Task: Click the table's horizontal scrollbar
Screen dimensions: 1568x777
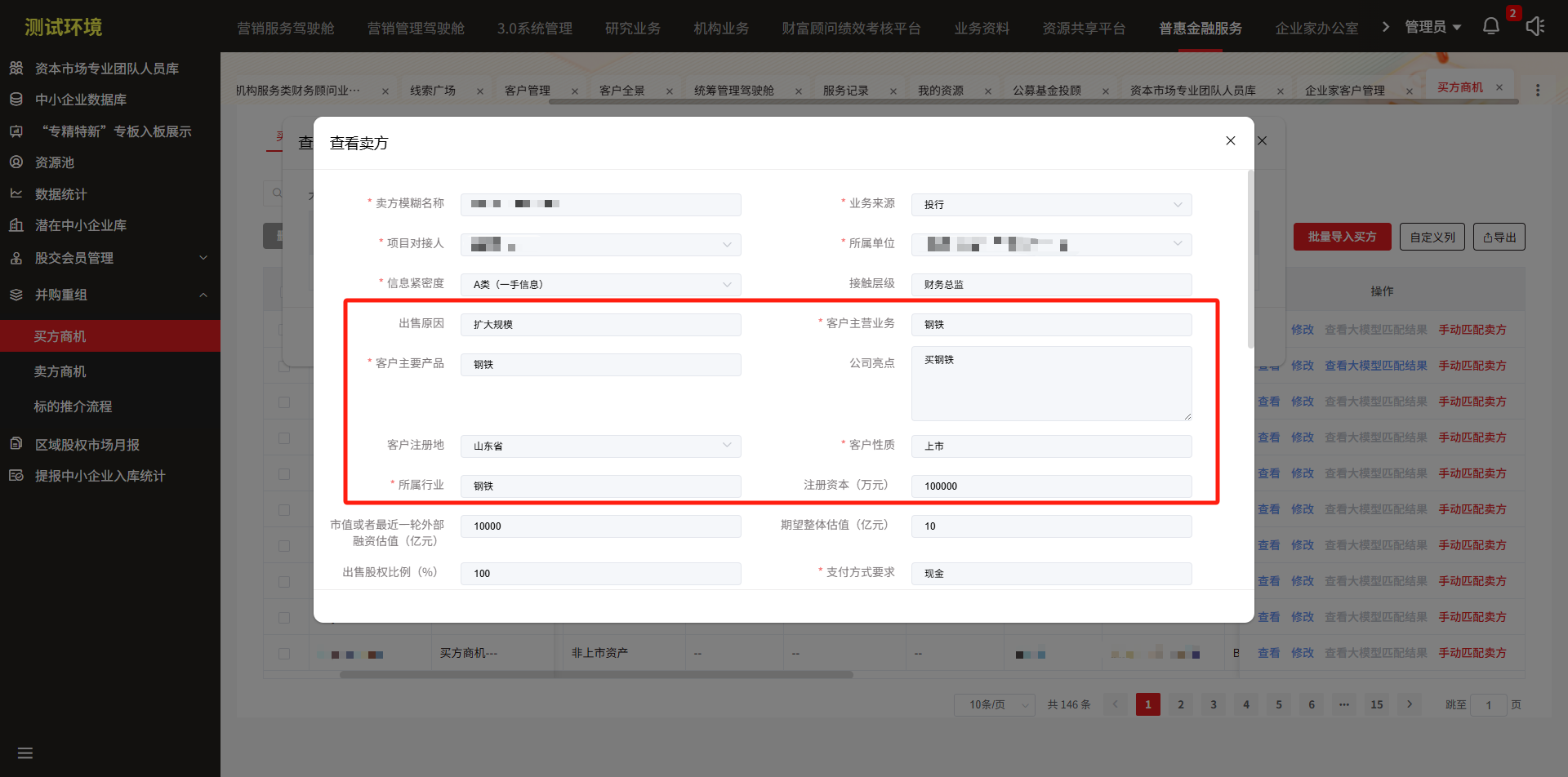Action: pos(596,675)
